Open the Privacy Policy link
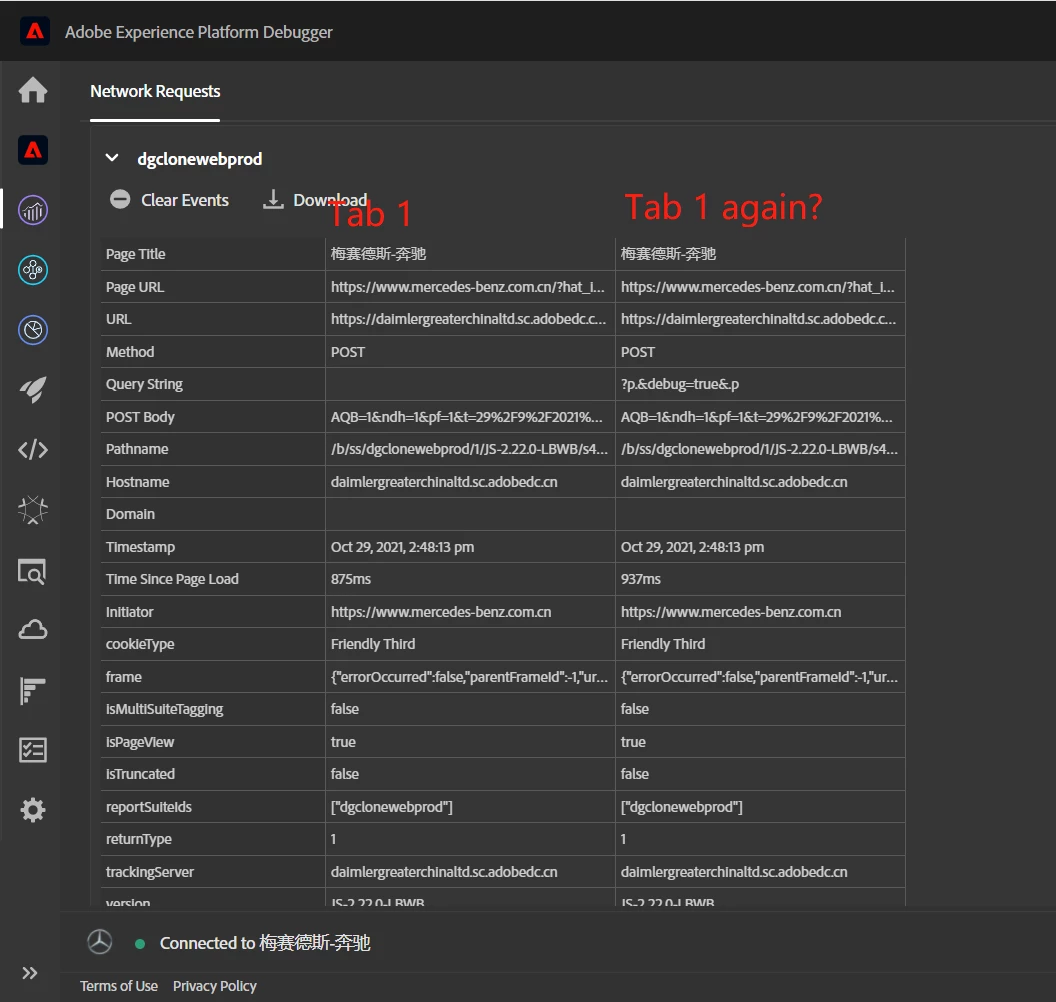The width and height of the screenshot is (1056, 1002). (x=215, y=986)
